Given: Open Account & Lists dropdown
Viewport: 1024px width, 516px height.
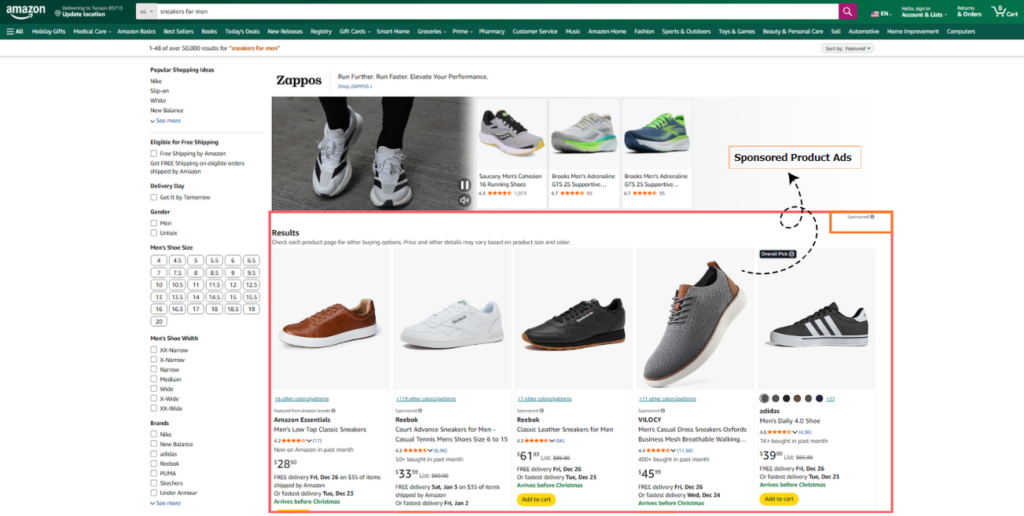Looking at the screenshot, I should click(x=923, y=12).
